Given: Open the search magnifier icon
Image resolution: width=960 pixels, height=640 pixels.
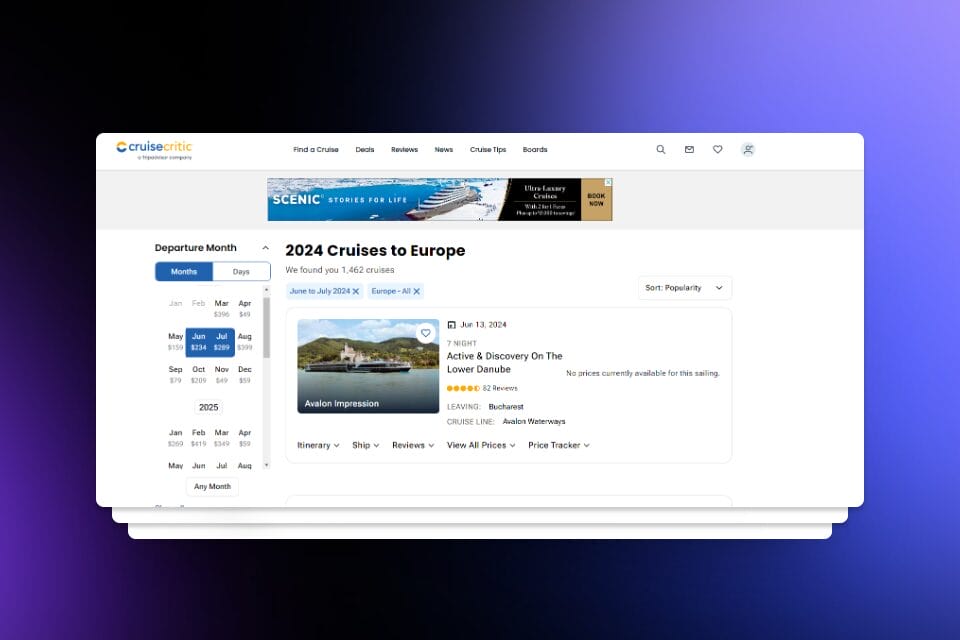Looking at the screenshot, I should coord(661,149).
